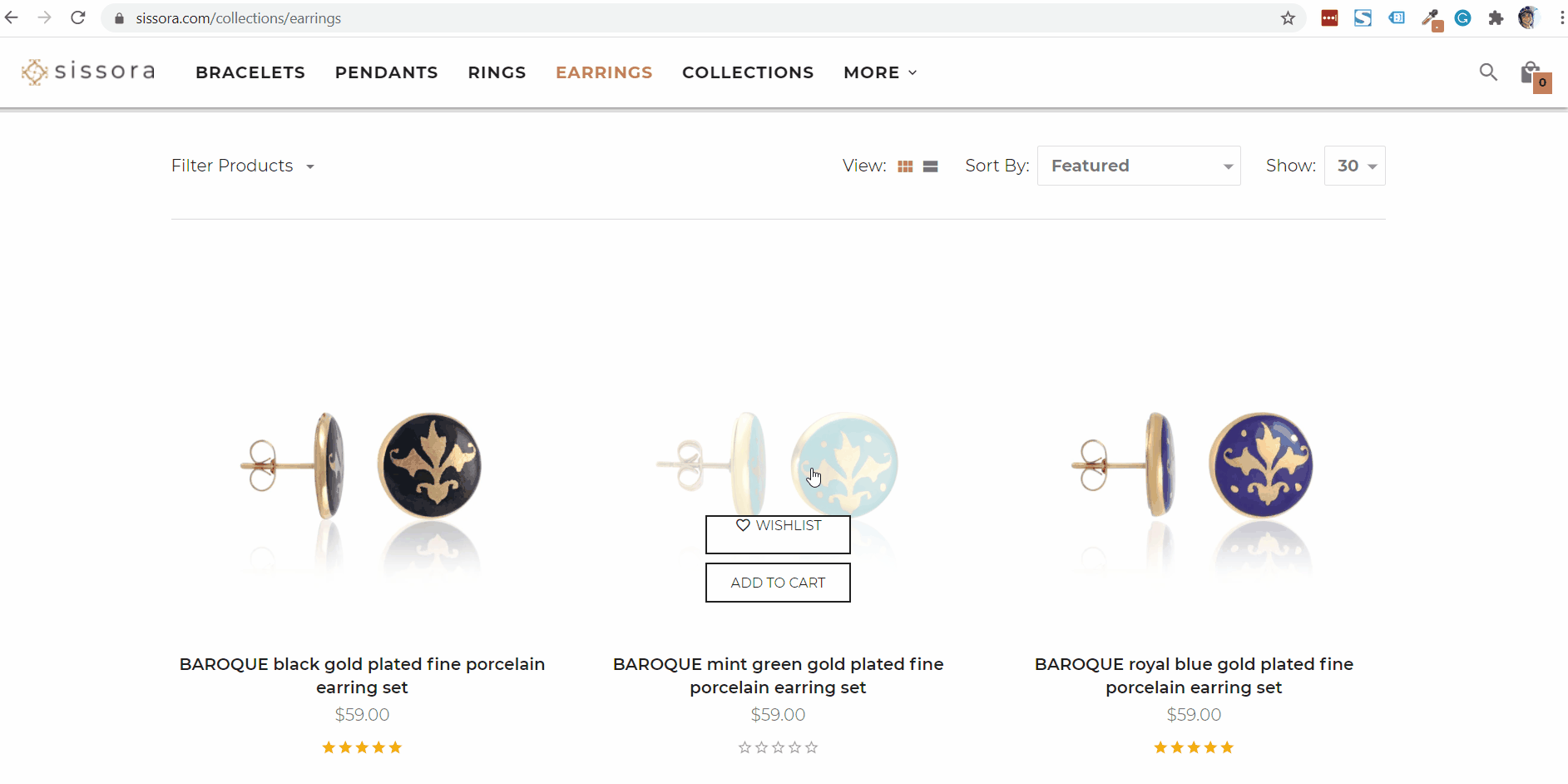Image resolution: width=1568 pixels, height=784 pixels.
Task: Switch to grid view layout
Action: (906, 166)
